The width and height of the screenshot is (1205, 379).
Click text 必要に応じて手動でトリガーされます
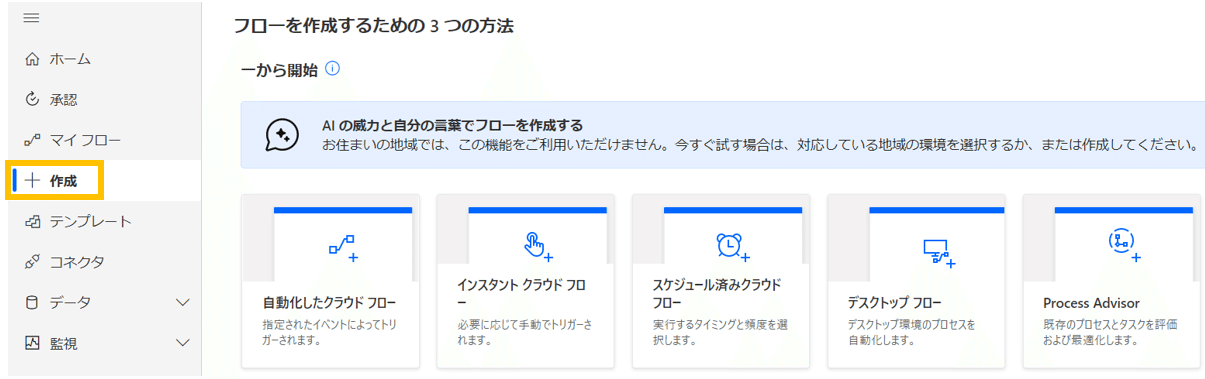tap(524, 332)
